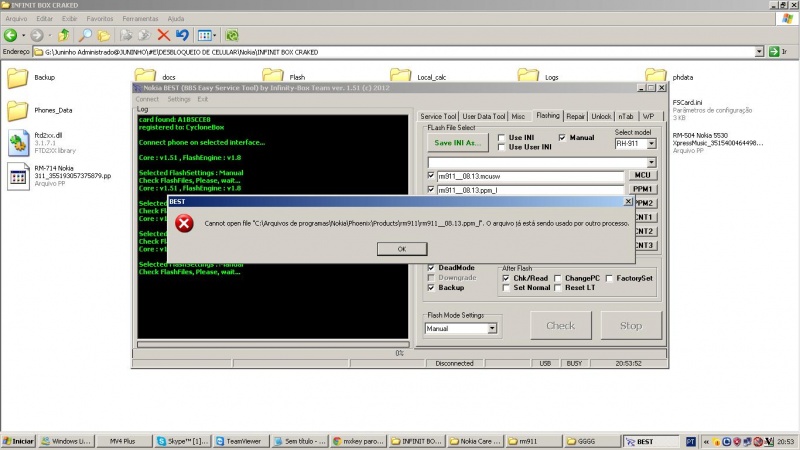Image resolution: width=800 pixels, height=450 pixels.
Task: Select the Local_calc folder icon
Action: click(401, 75)
